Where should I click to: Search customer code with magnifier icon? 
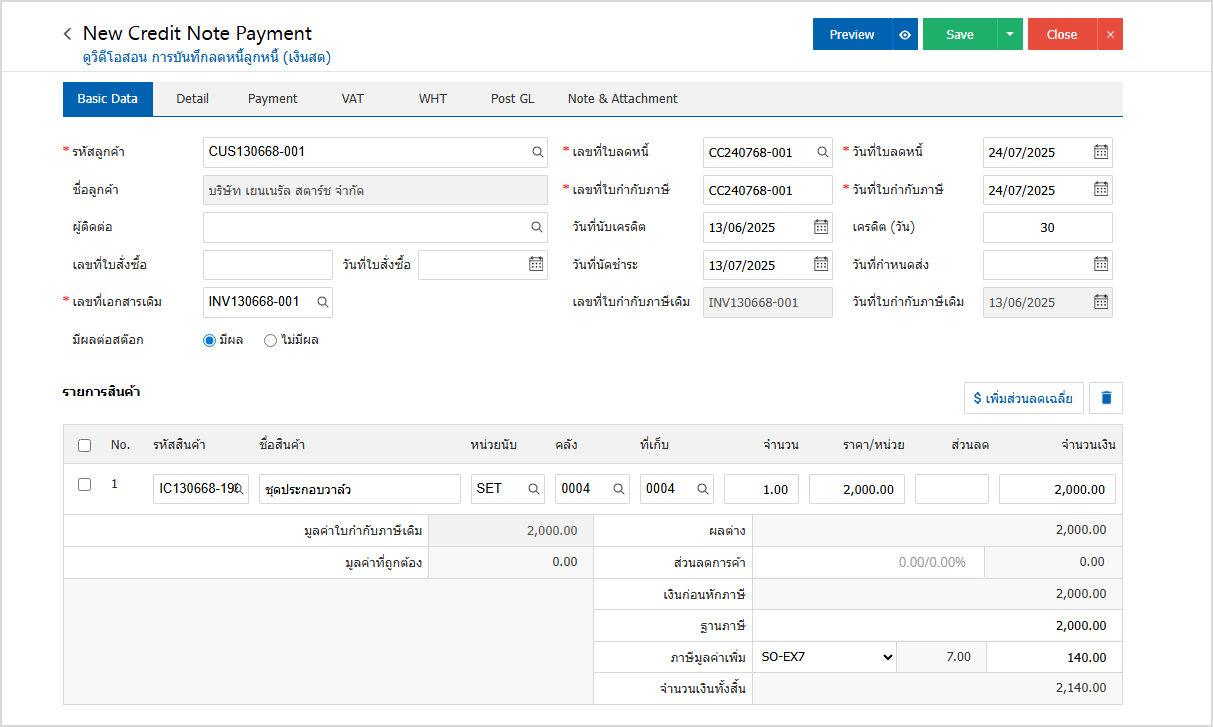coord(537,152)
